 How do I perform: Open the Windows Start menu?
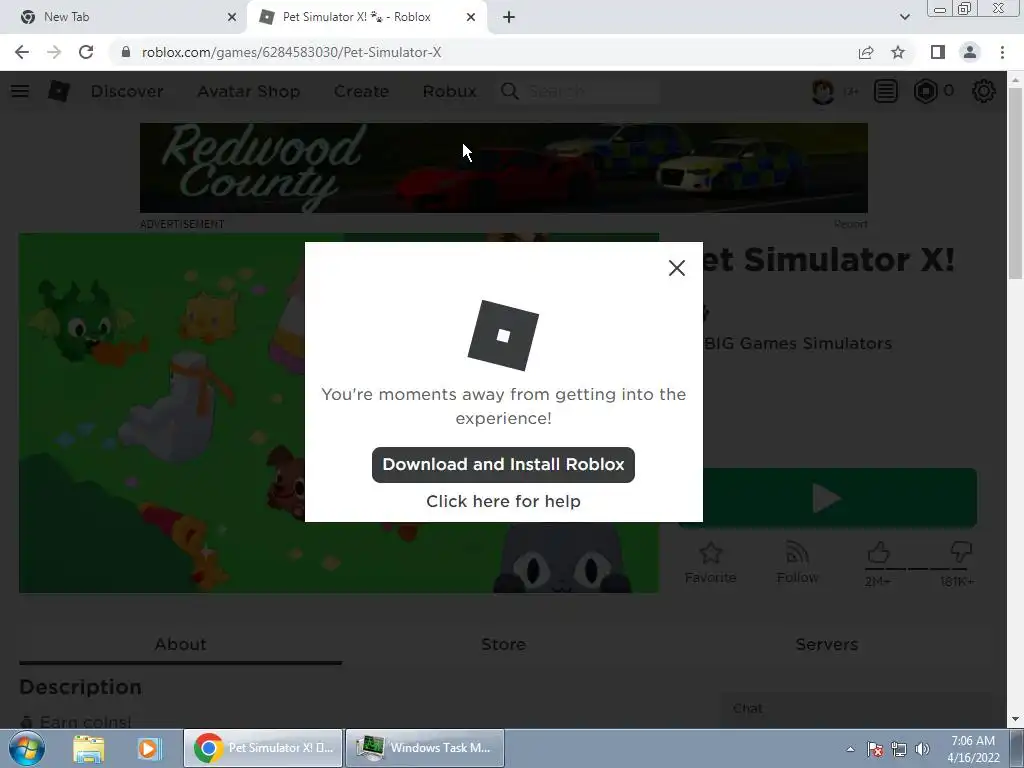coord(26,748)
